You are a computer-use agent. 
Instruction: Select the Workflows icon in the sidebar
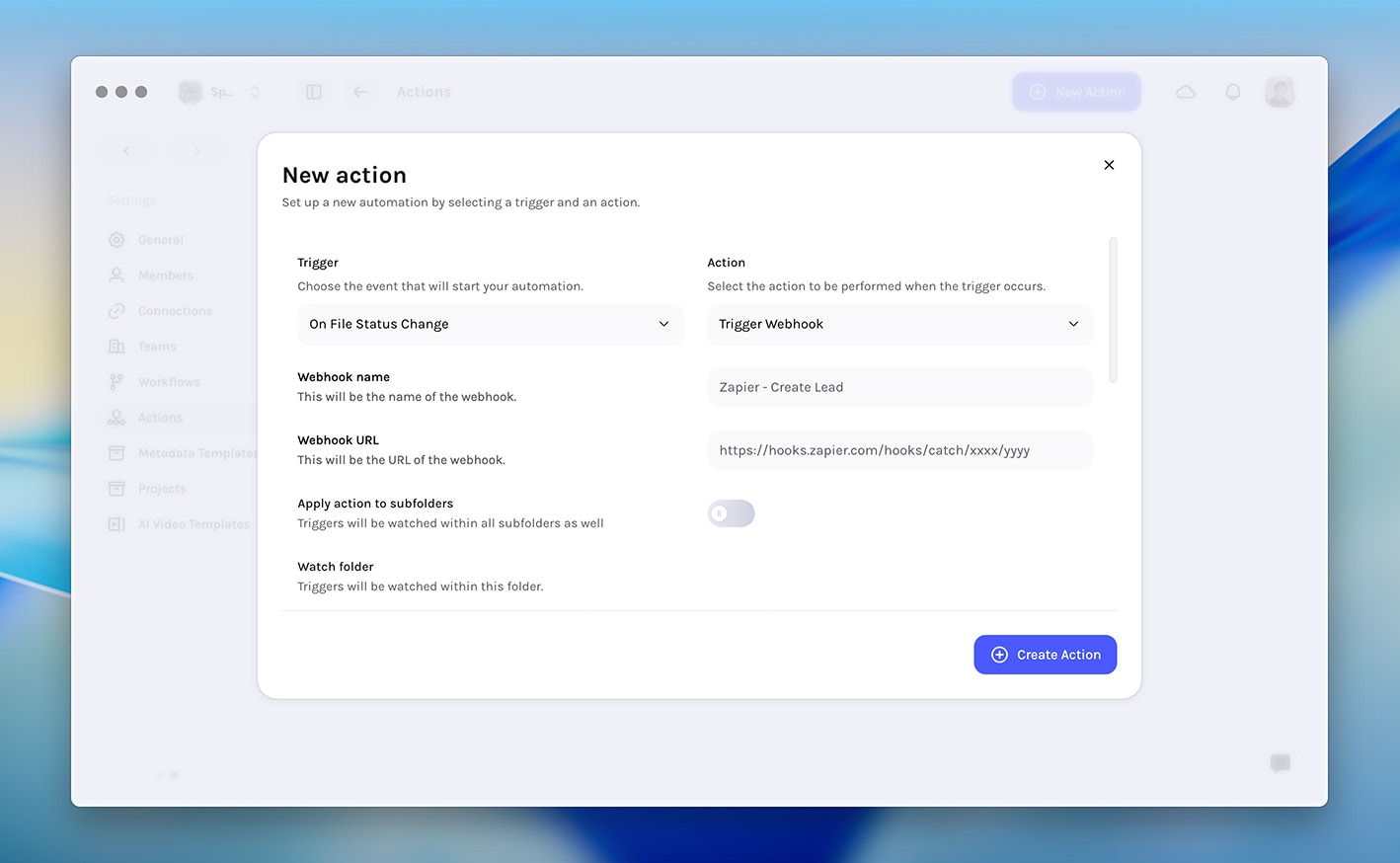tap(117, 381)
